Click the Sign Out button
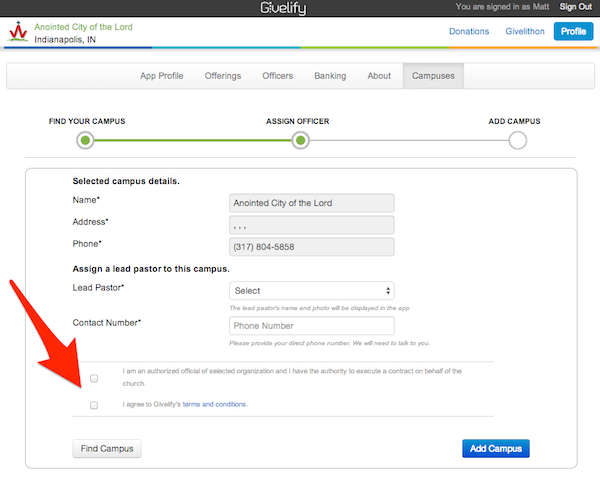Viewport: 600px width, 478px height. [575, 7]
